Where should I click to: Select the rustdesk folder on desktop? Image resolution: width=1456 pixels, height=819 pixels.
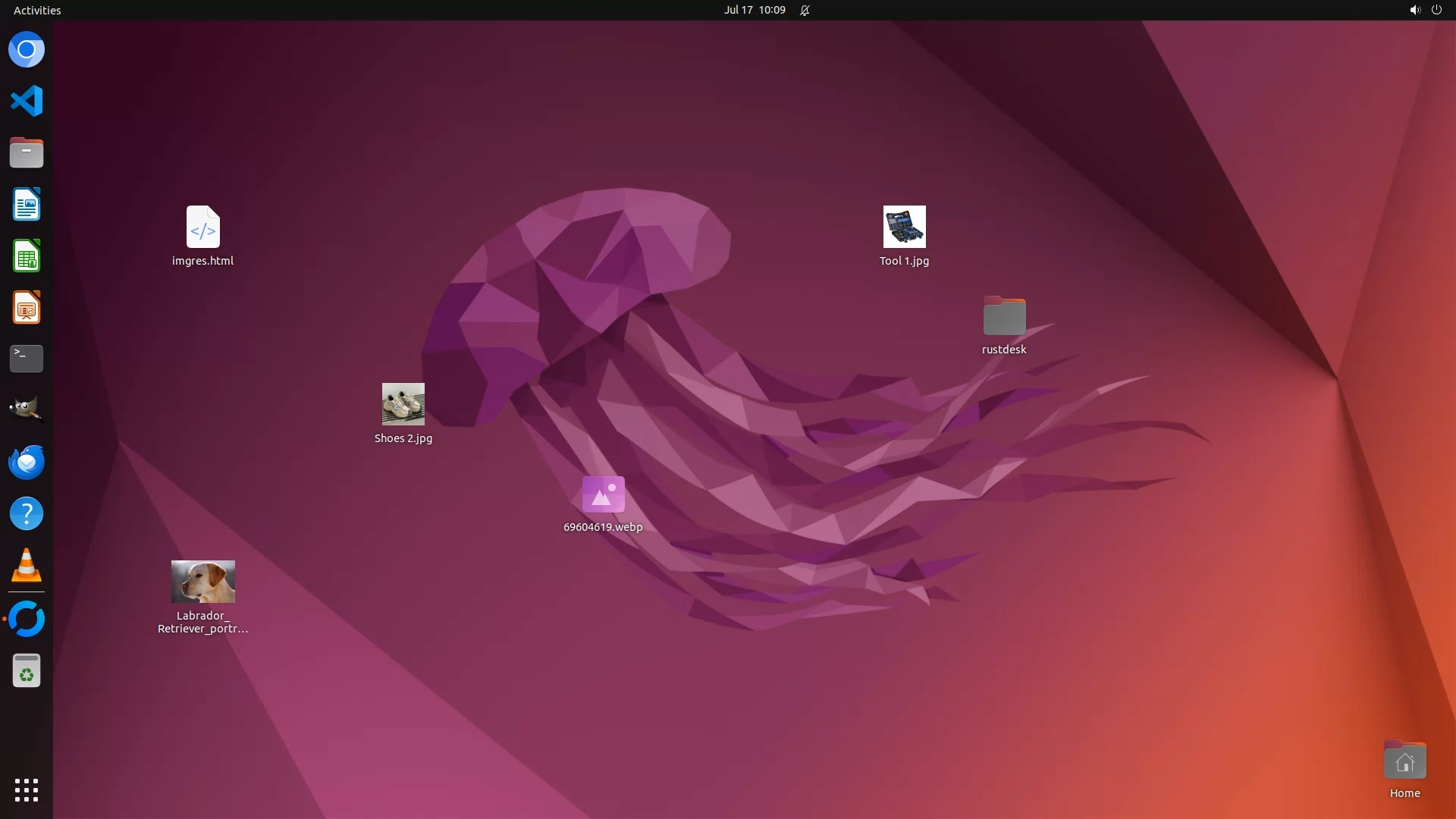click(x=1004, y=316)
